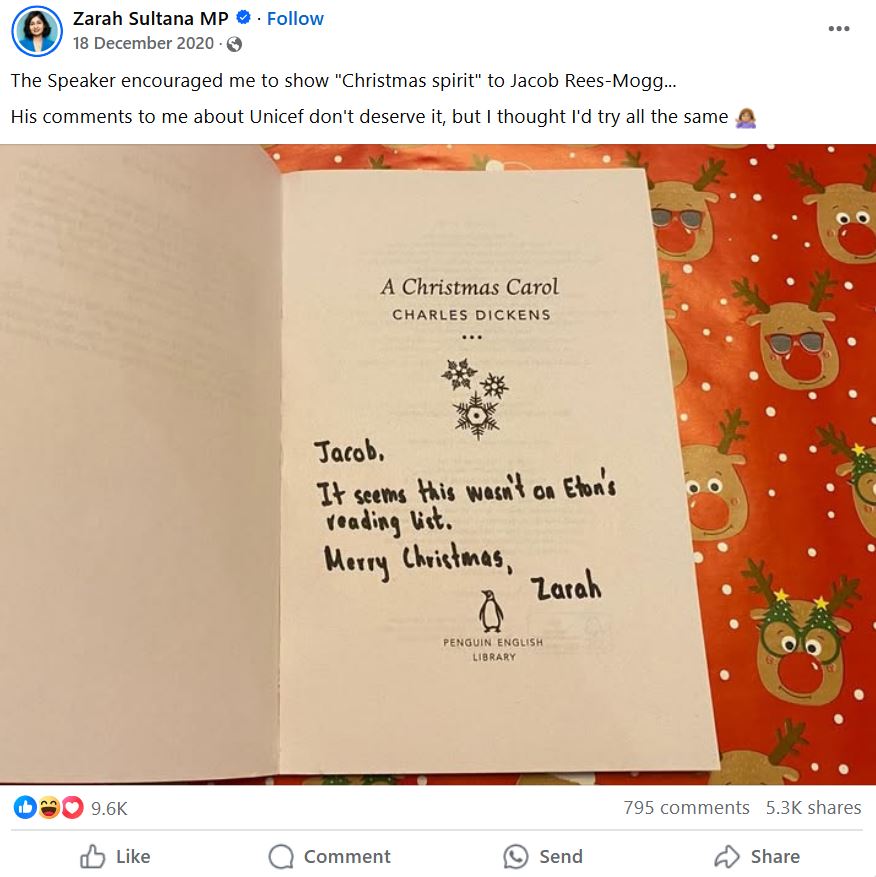Click the blue Like reaction icon
The image size is (876, 877).
click(25, 807)
